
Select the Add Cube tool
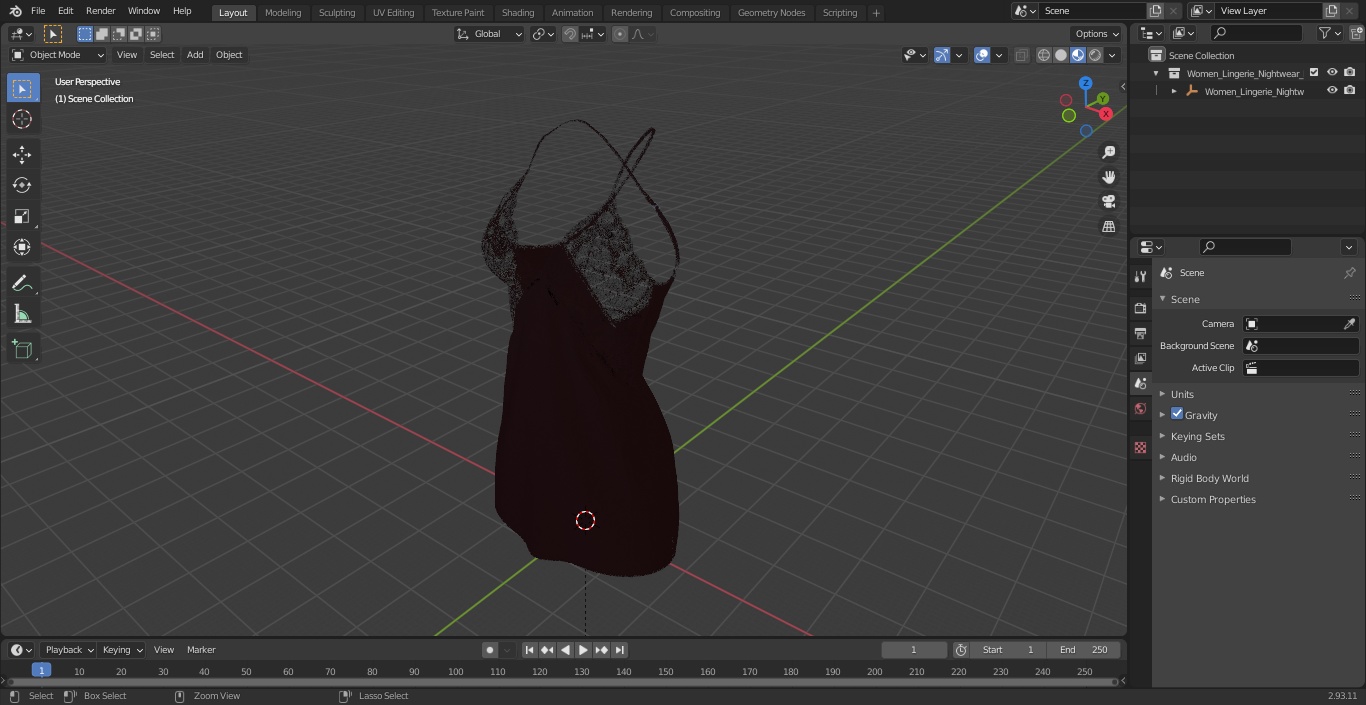click(22, 350)
